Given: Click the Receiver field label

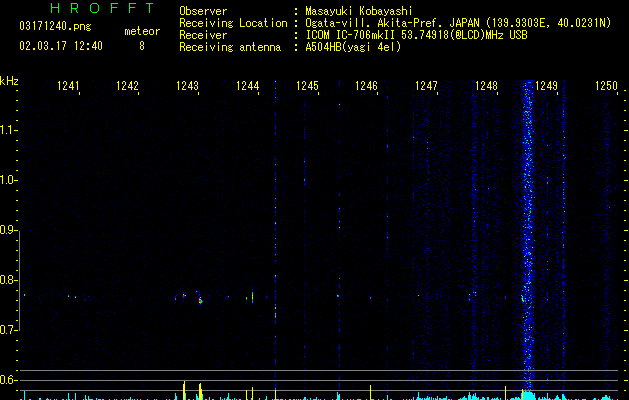Looking at the screenshot, I should (x=203, y=35).
